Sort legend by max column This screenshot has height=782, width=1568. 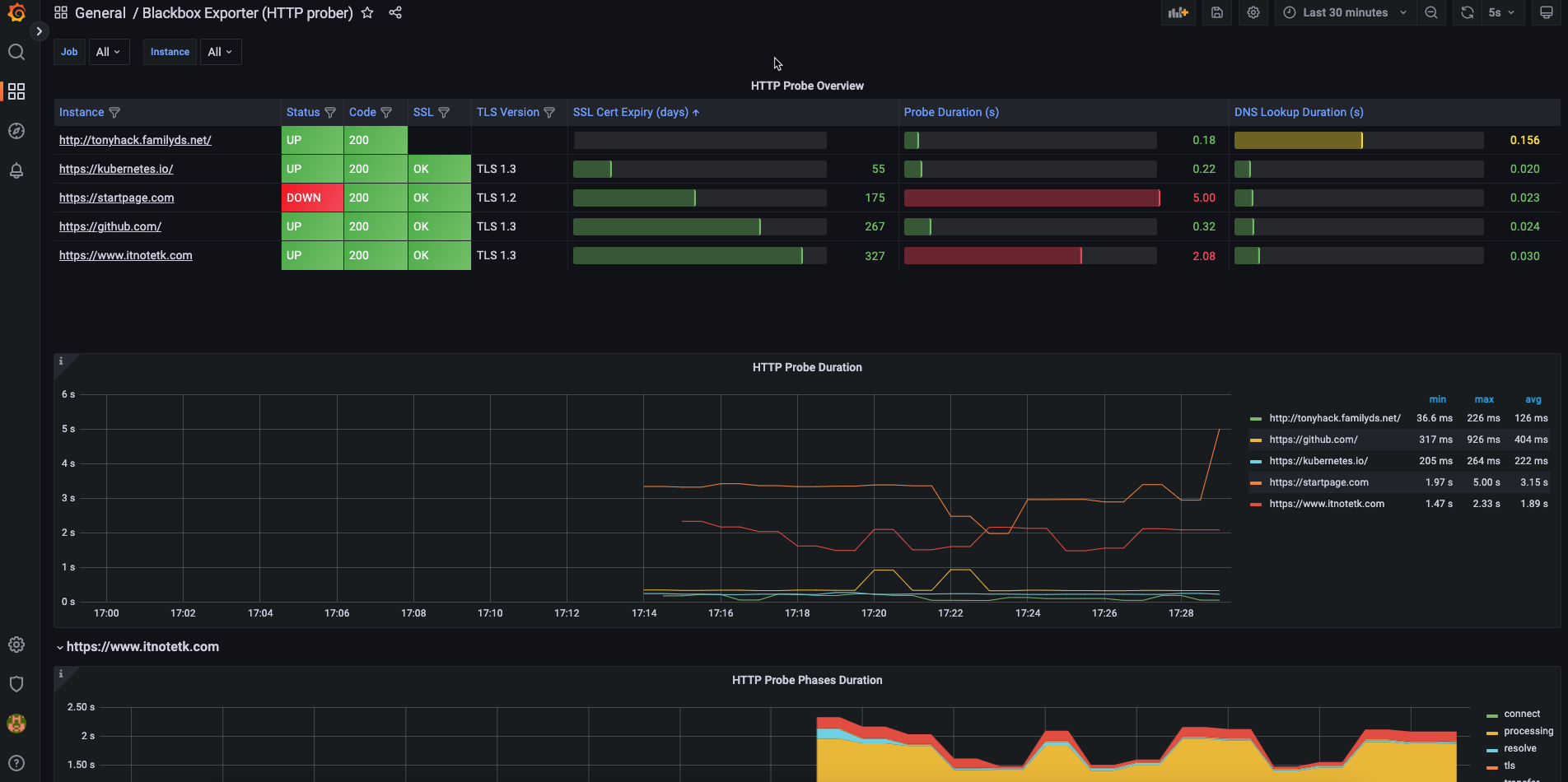click(x=1484, y=399)
